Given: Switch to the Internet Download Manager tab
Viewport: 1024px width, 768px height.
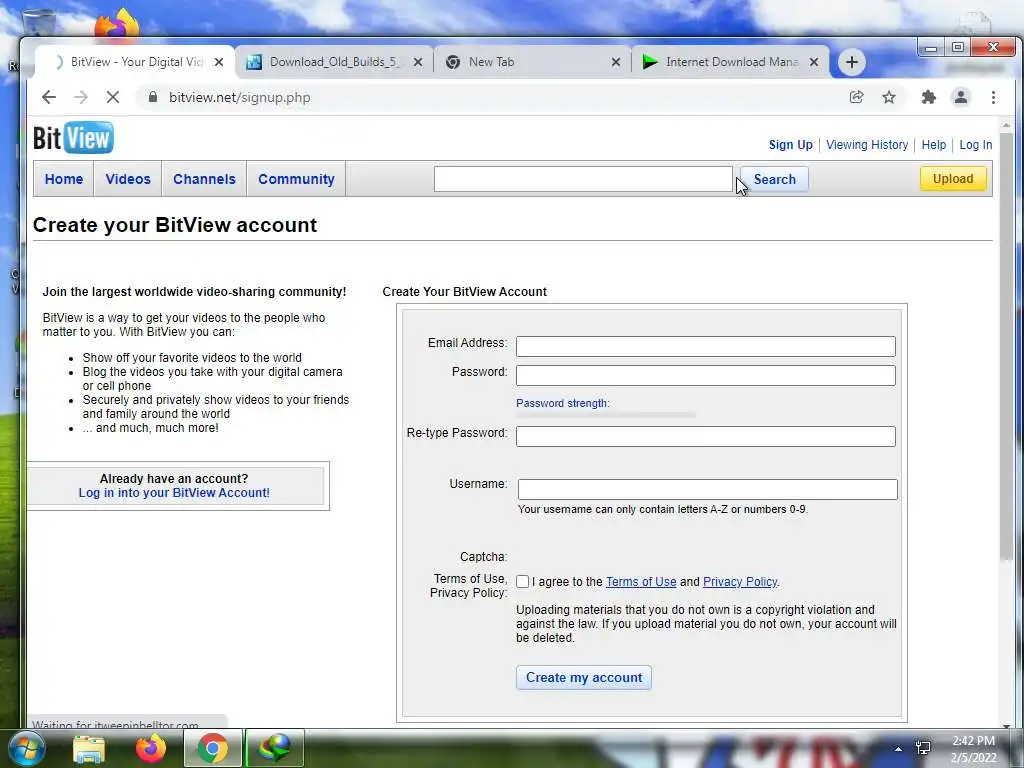Looking at the screenshot, I should click(x=731, y=62).
